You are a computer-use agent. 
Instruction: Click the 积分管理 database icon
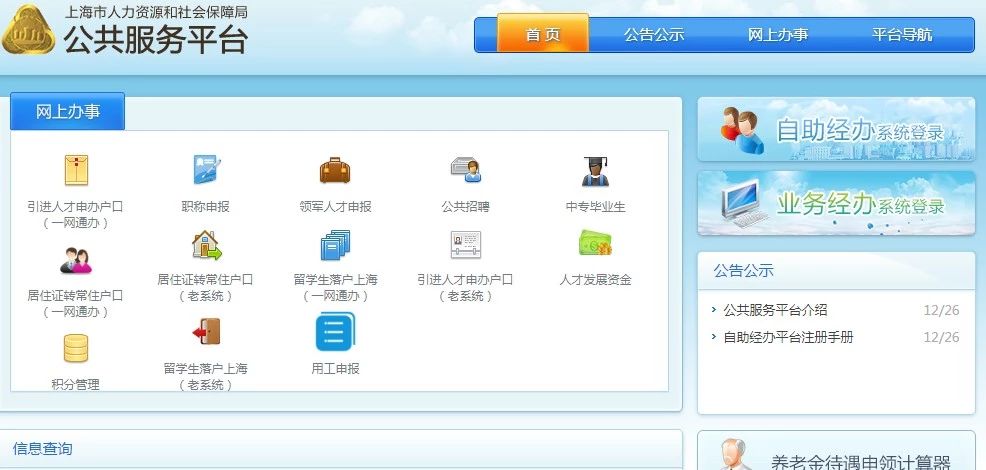[x=76, y=348]
